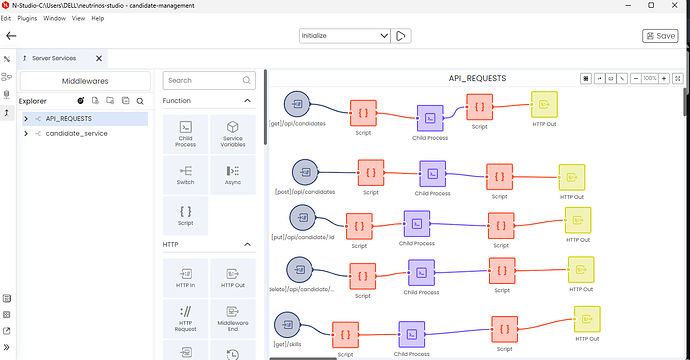Select HTTP Out node in [post]/api/candidates flow
This screenshot has height=360, width=690.
[572, 177]
